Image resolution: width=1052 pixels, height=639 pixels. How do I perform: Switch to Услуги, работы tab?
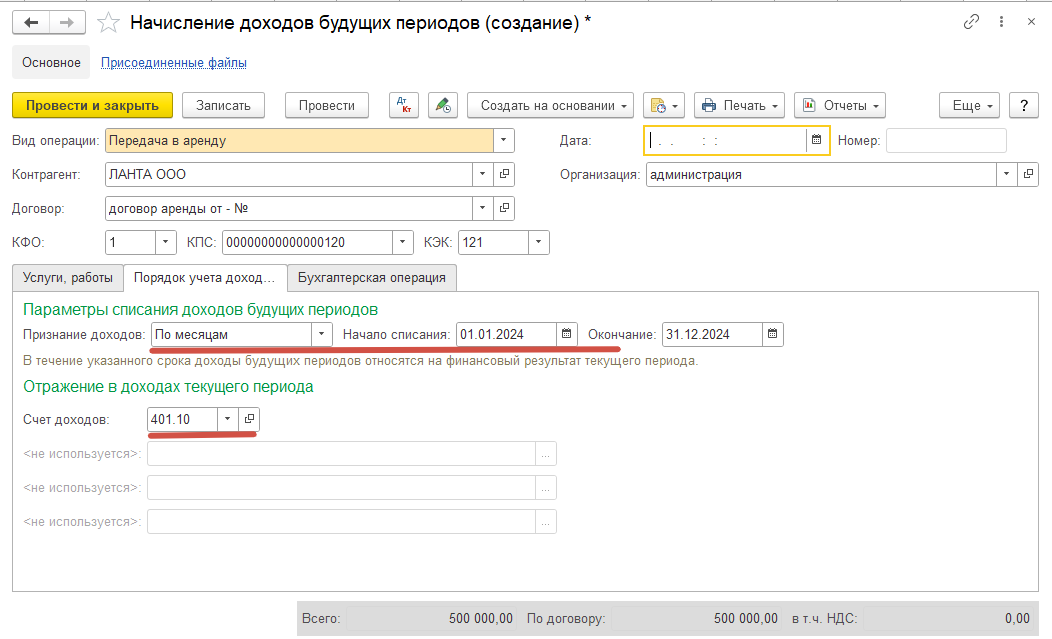pos(68,278)
